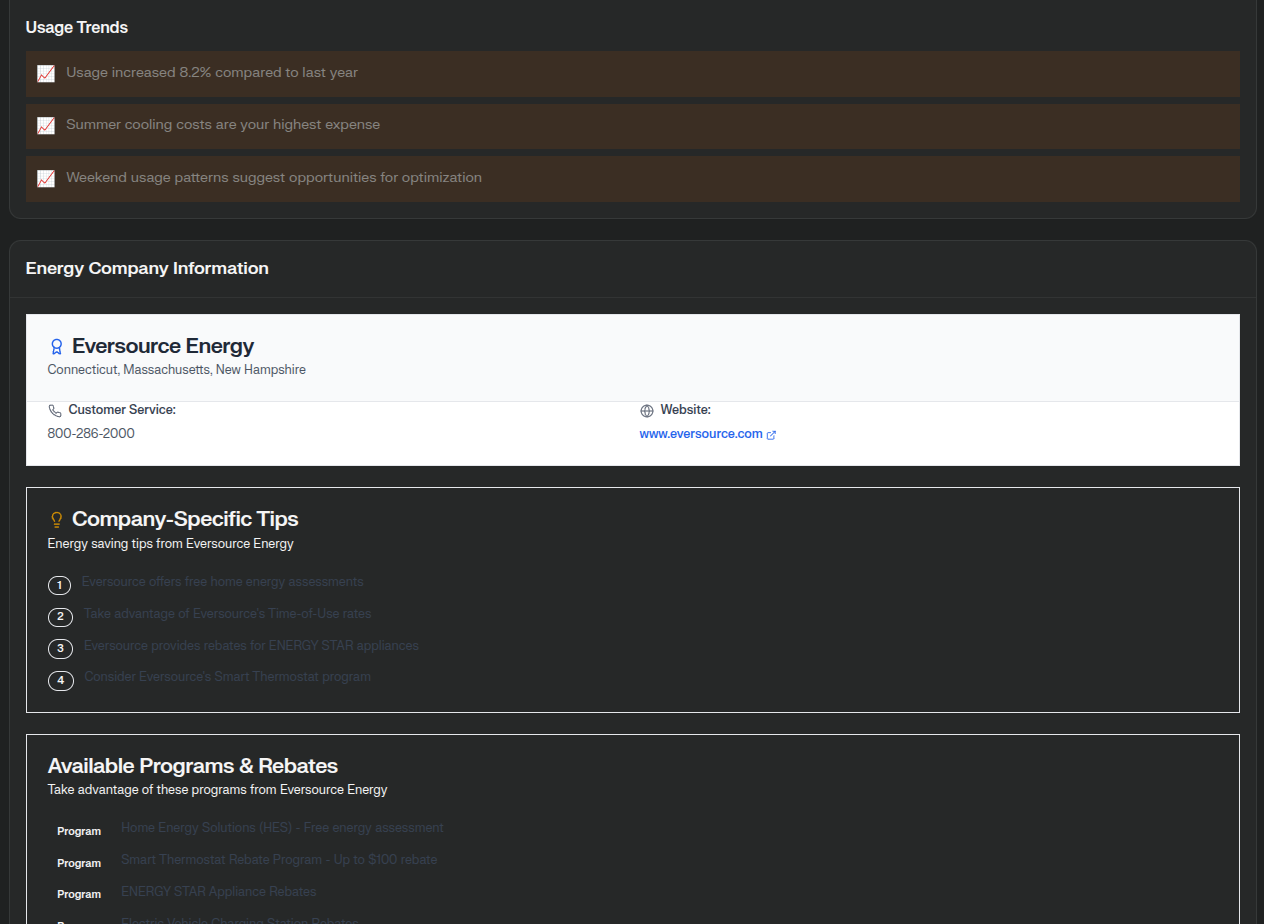Click trend icon beside 'Usage increased 8.2%'
The height and width of the screenshot is (924, 1264).
click(46, 74)
